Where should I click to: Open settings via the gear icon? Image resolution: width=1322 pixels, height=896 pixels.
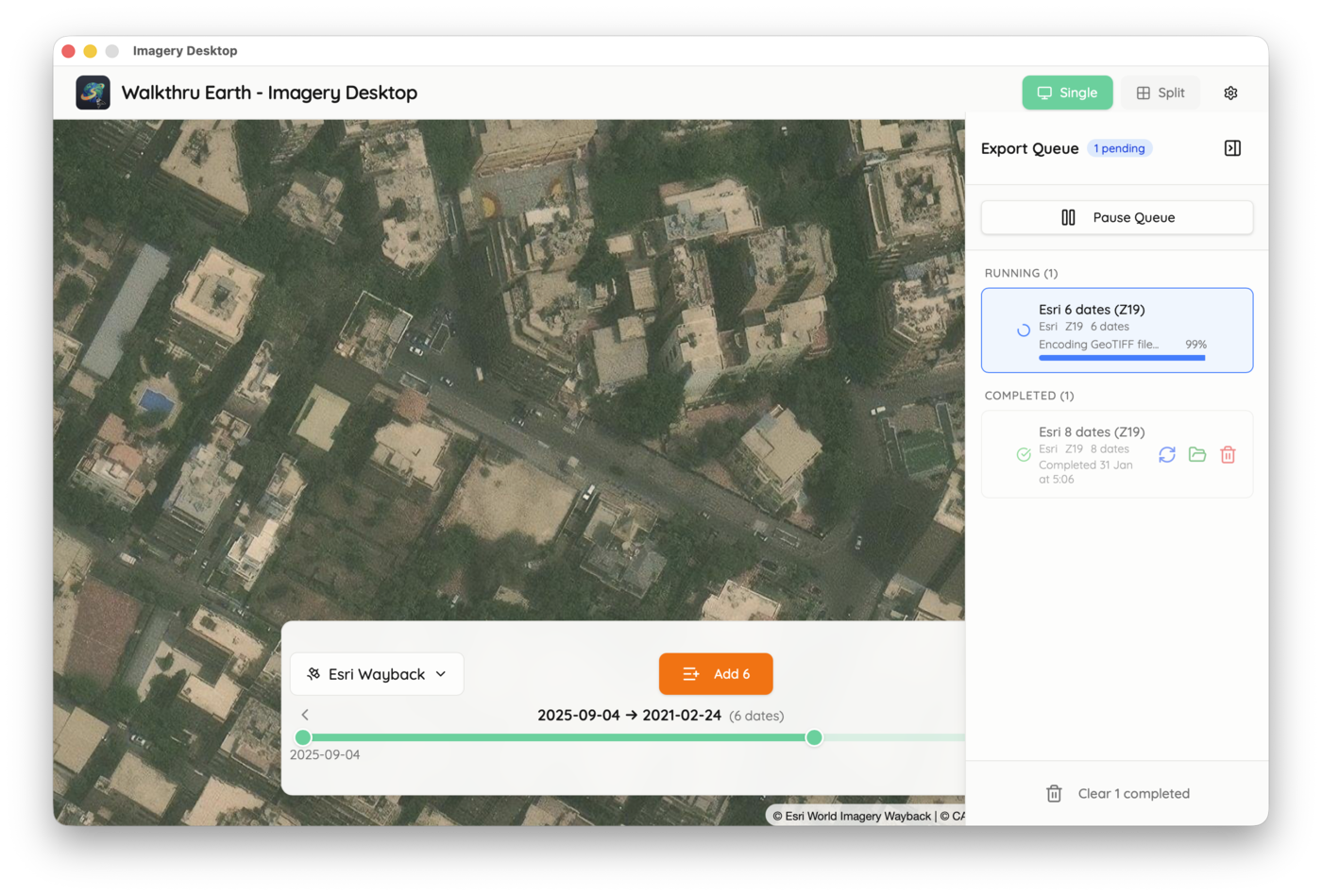pyautogui.click(x=1230, y=93)
